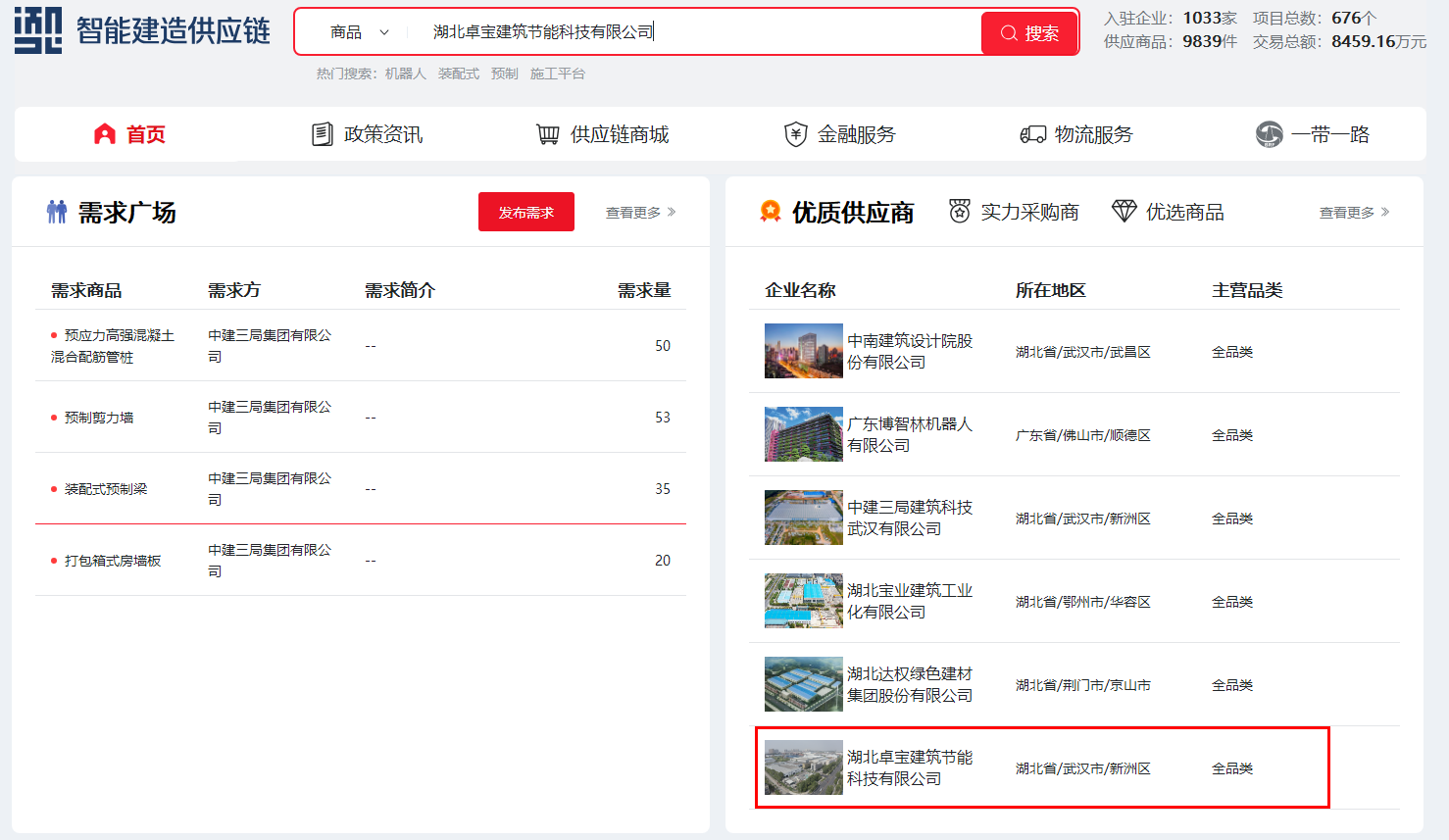Open the 政策资讯 menu item
1449x840 pixels.
point(367,134)
